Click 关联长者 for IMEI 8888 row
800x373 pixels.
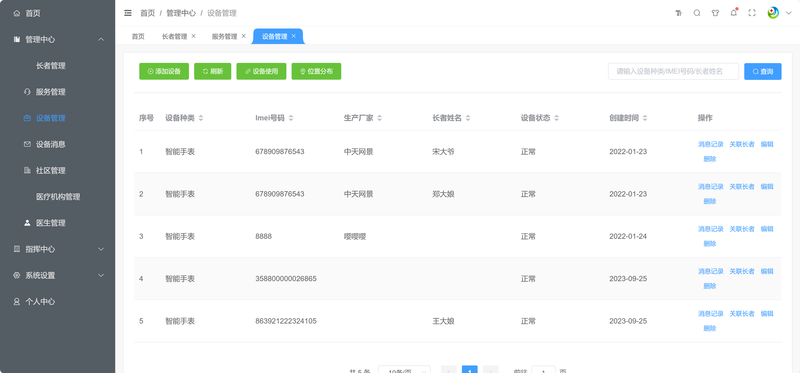coord(742,229)
